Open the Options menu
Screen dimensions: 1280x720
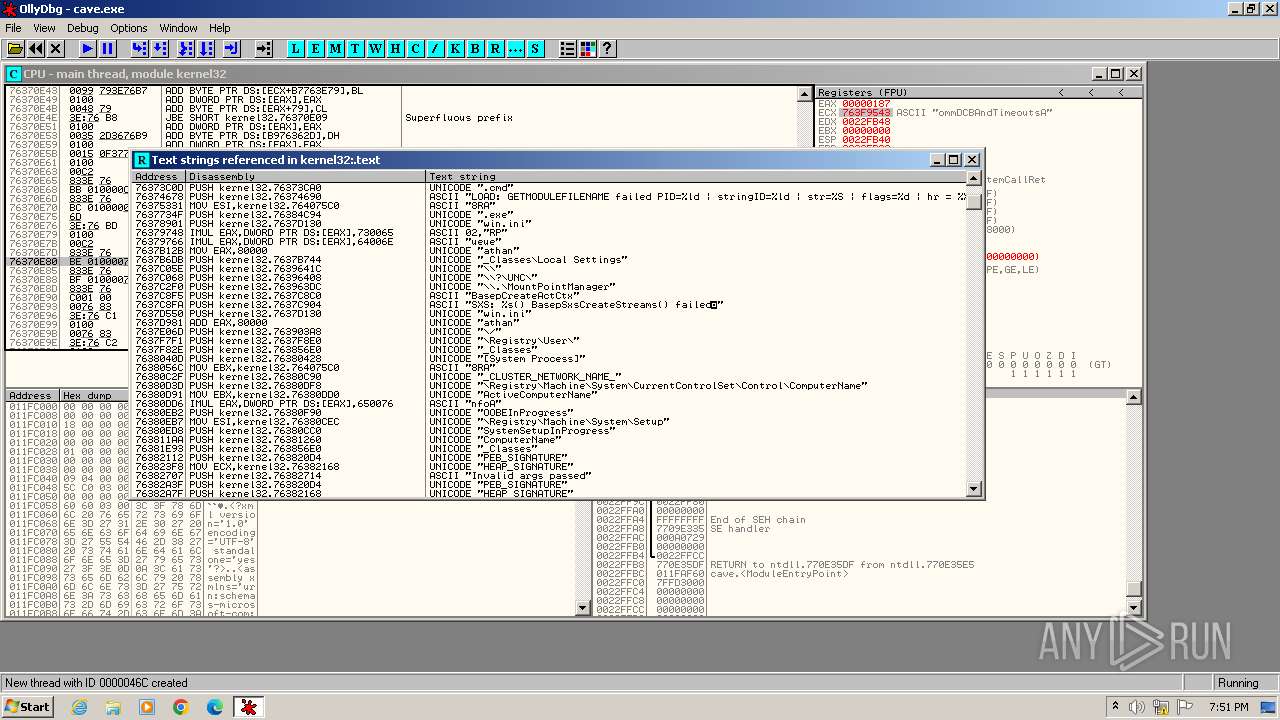tap(129, 28)
